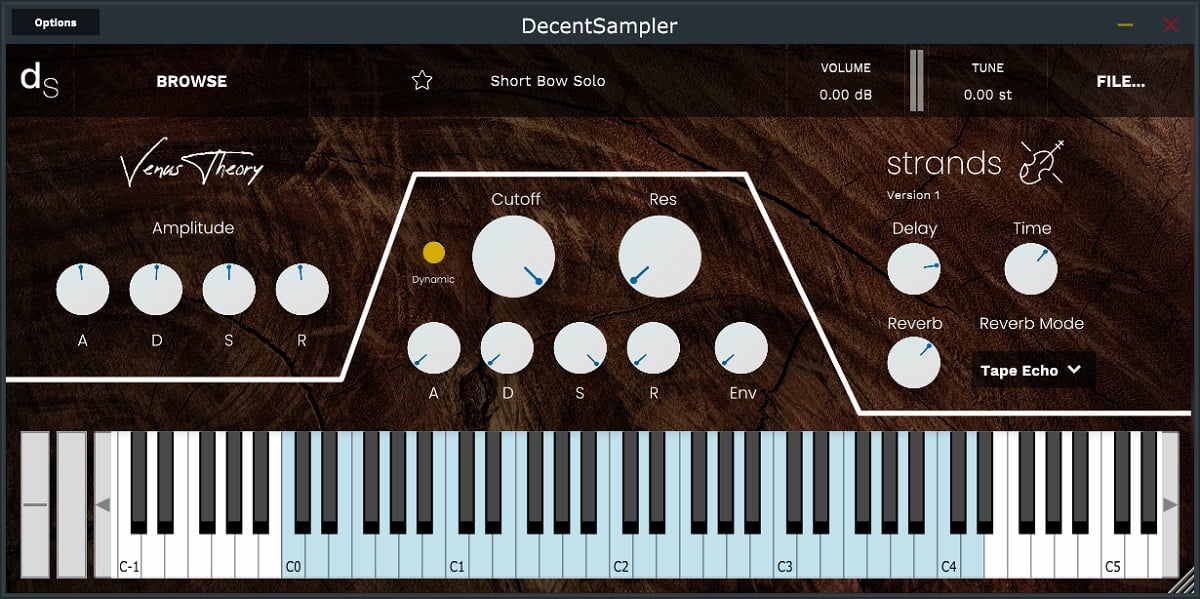Click the BROWSE button
Image resolution: width=1200 pixels, height=599 pixels.
(x=191, y=82)
